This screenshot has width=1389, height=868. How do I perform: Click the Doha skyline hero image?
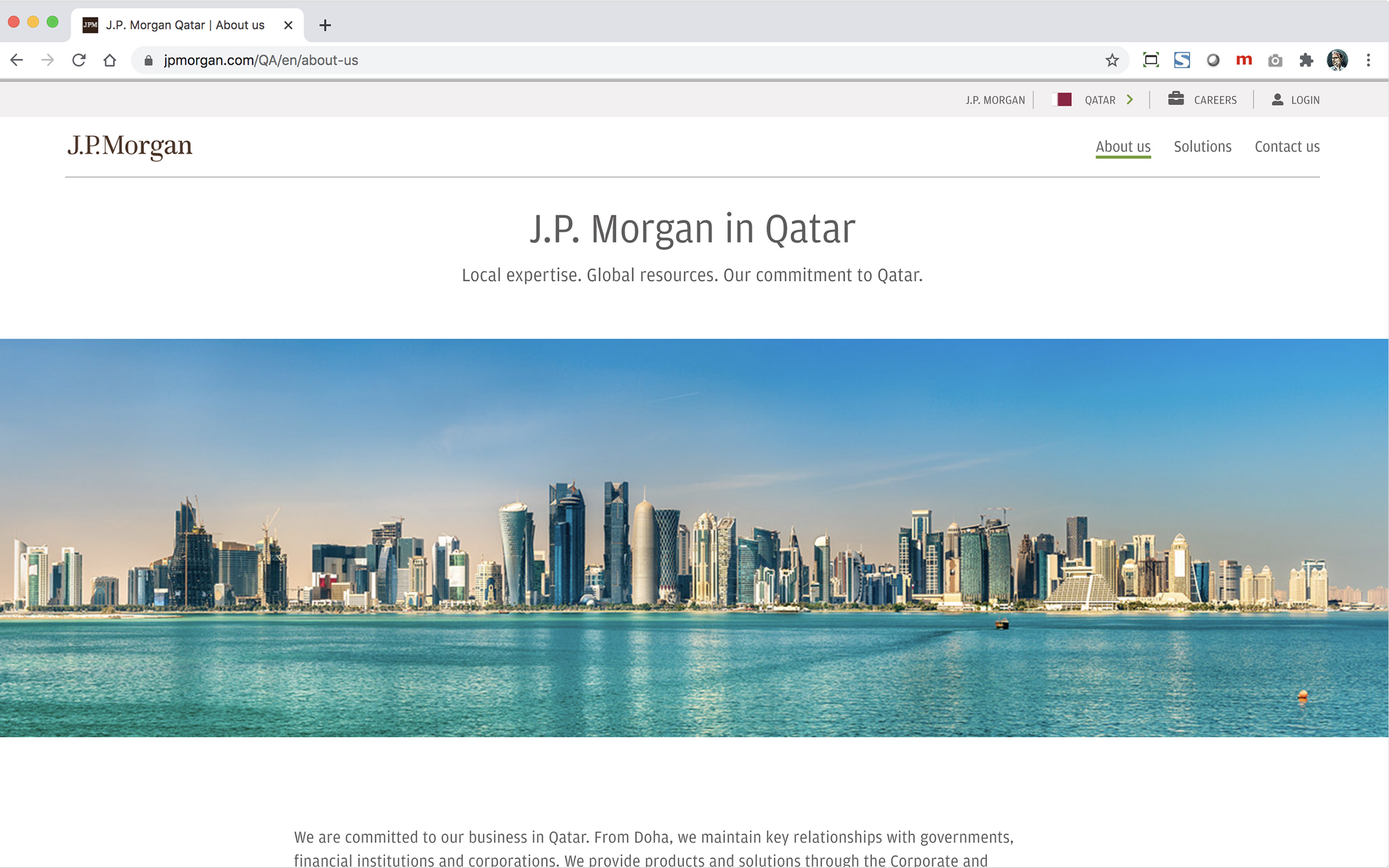pyautogui.click(x=694, y=537)
